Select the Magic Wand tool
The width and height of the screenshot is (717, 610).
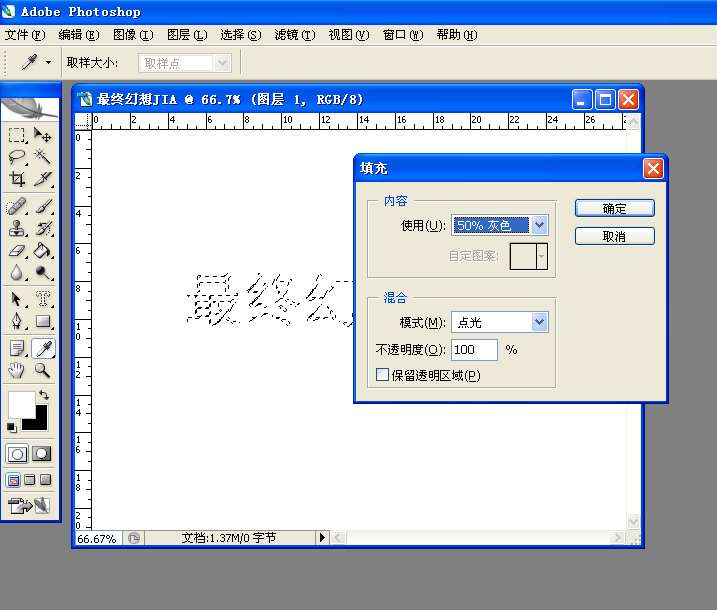[x=43, y=157]
